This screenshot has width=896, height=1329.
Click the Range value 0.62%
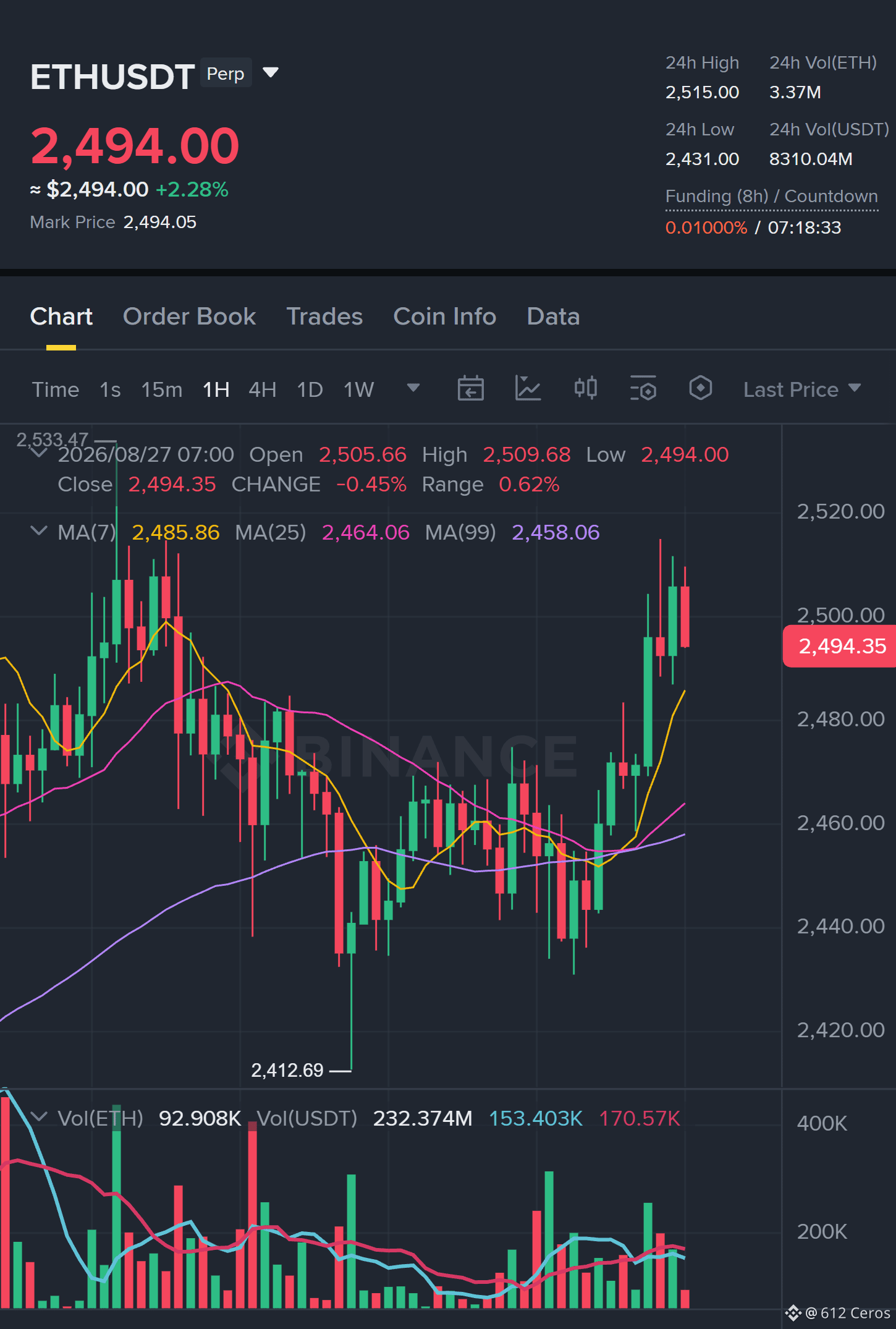tap(530, 485)
